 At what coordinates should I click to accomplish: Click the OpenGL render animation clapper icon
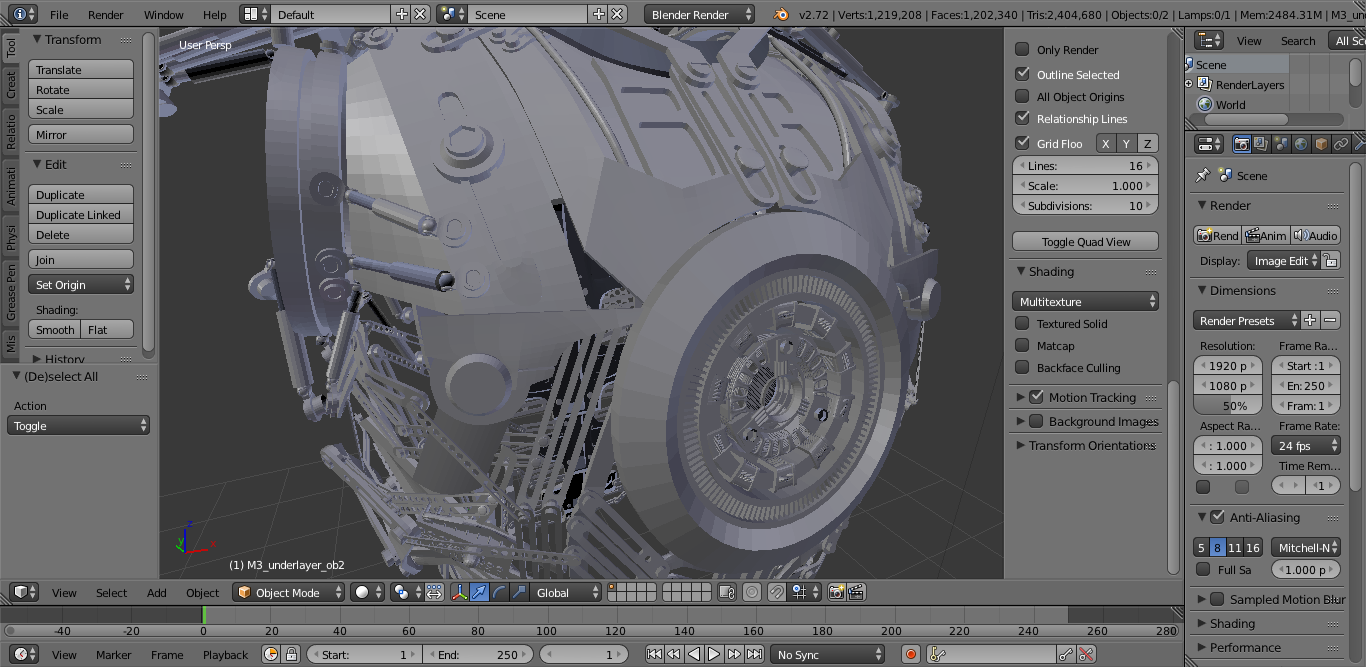tap(856, 592)
